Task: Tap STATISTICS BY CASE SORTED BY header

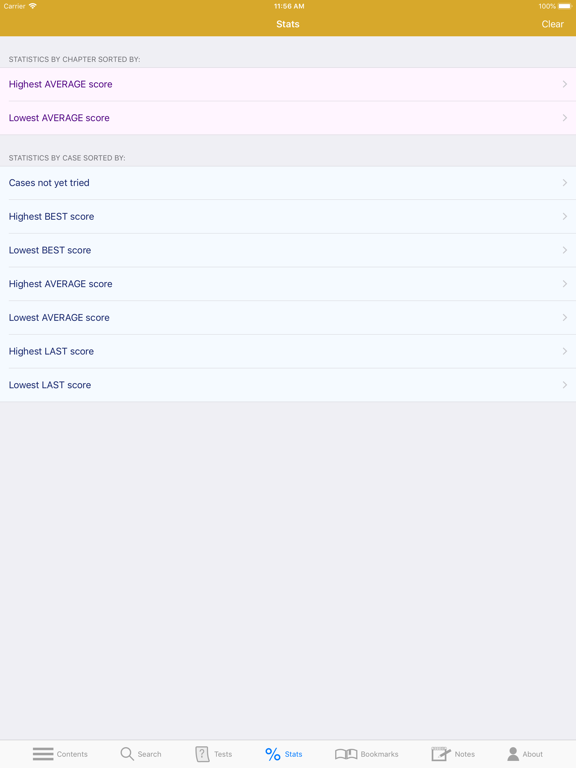Action: pyautogui.click(x=67, y=158)
